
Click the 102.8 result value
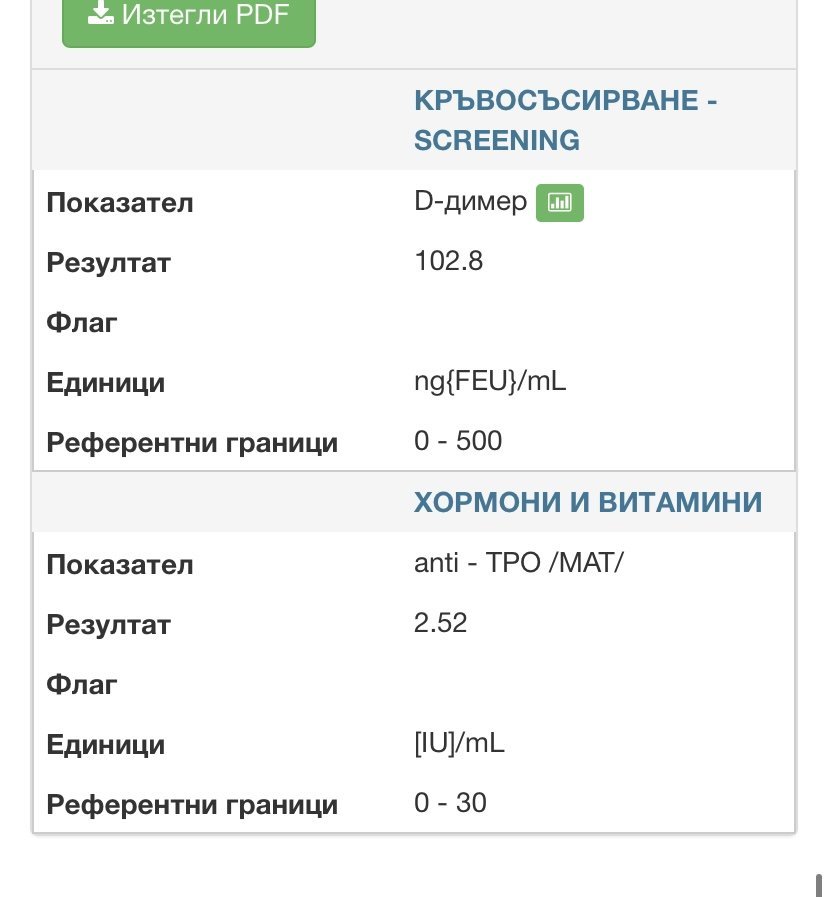(448, 262)
